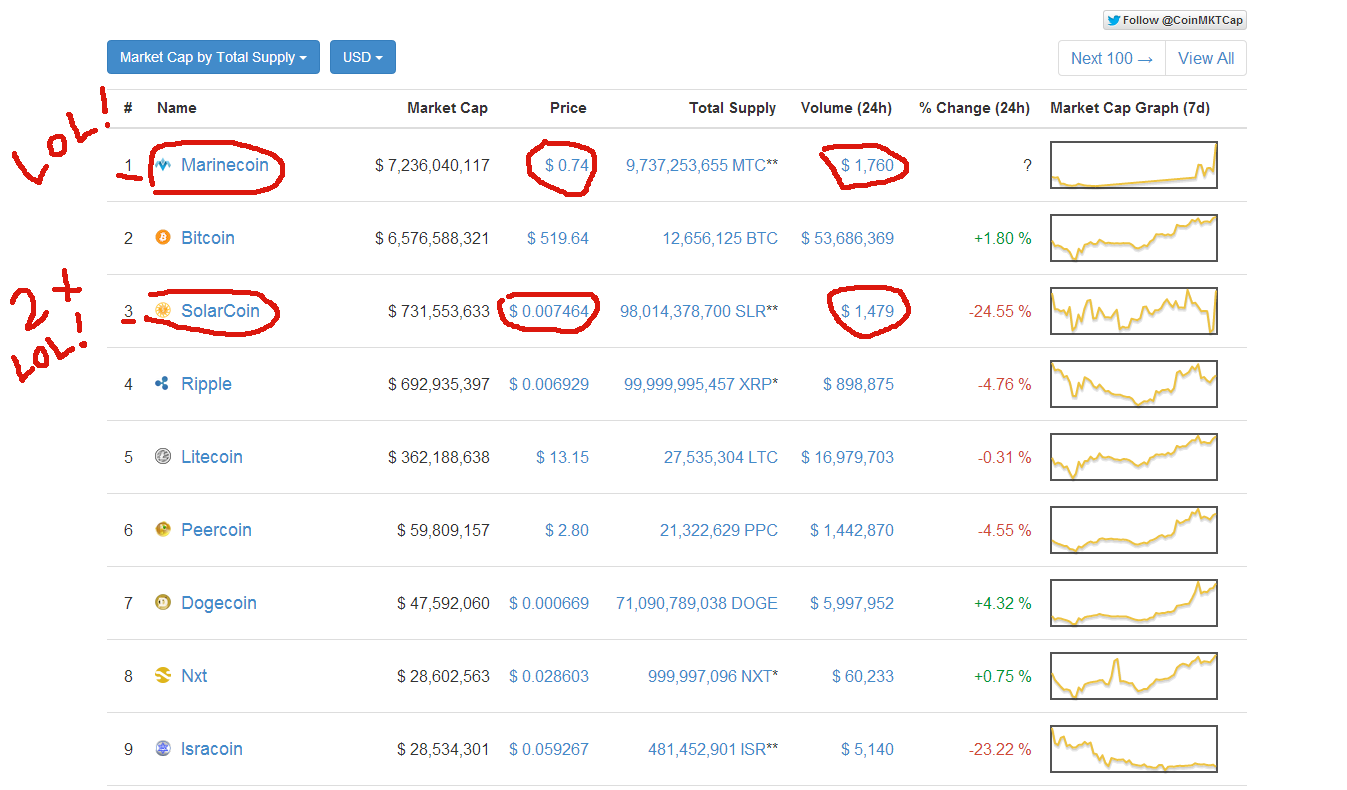This screenshot has width=1347, height=790.
Task: Click Bitcoin supply 12,656,125 BTC
Action: click(x=720, y=238)
